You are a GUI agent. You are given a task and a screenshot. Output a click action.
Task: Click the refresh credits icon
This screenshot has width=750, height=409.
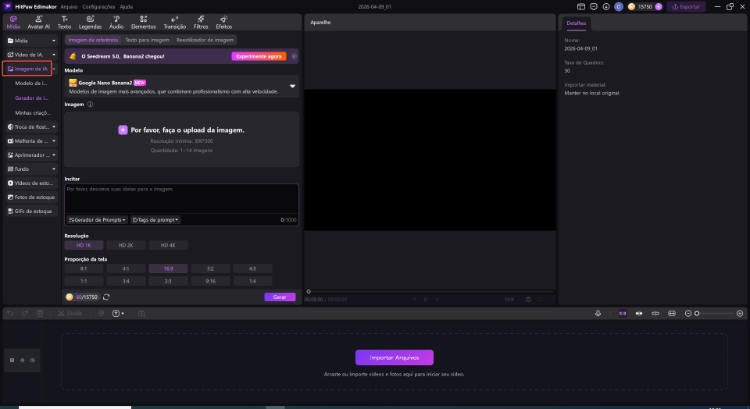106,297
